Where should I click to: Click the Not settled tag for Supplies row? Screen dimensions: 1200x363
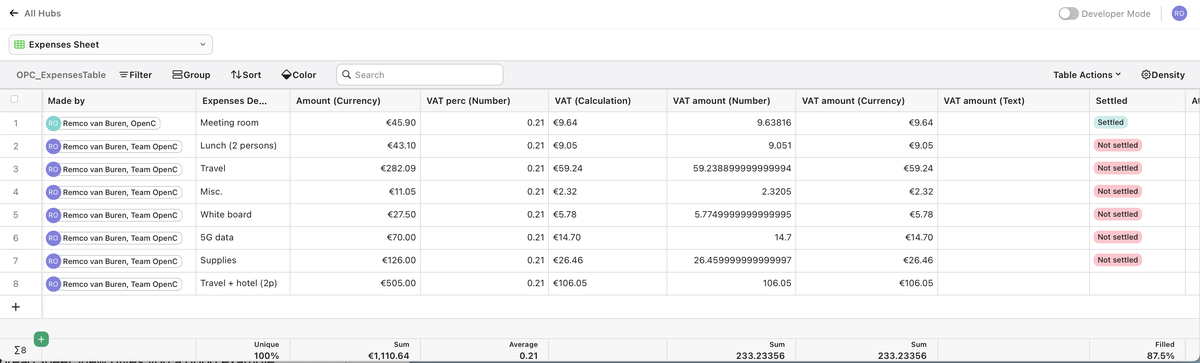coord(1117,260)
